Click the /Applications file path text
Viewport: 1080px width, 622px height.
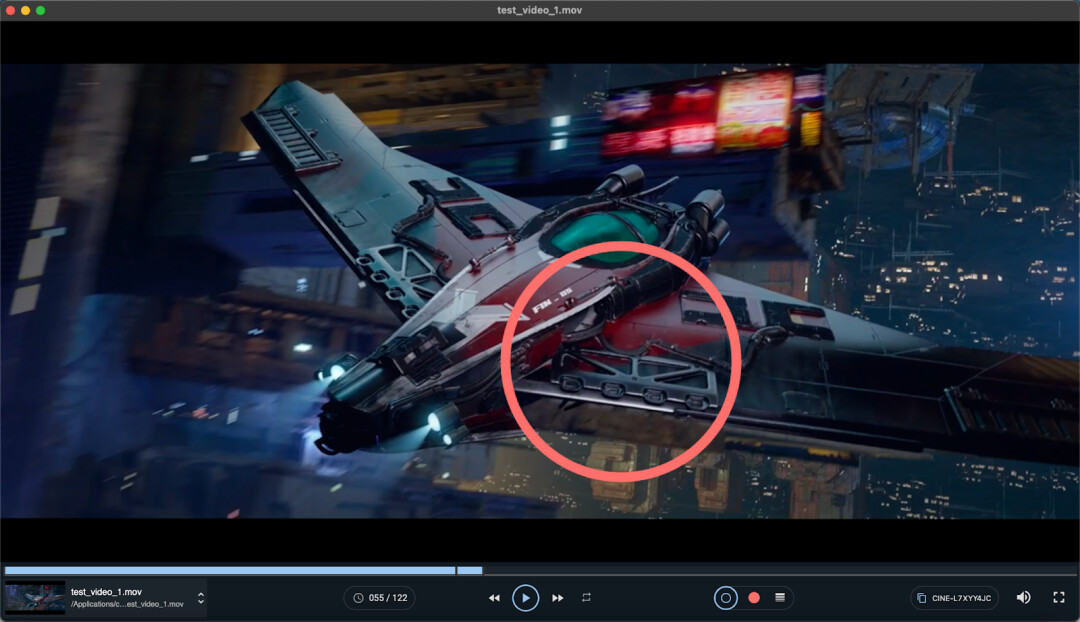pos(127,604)
